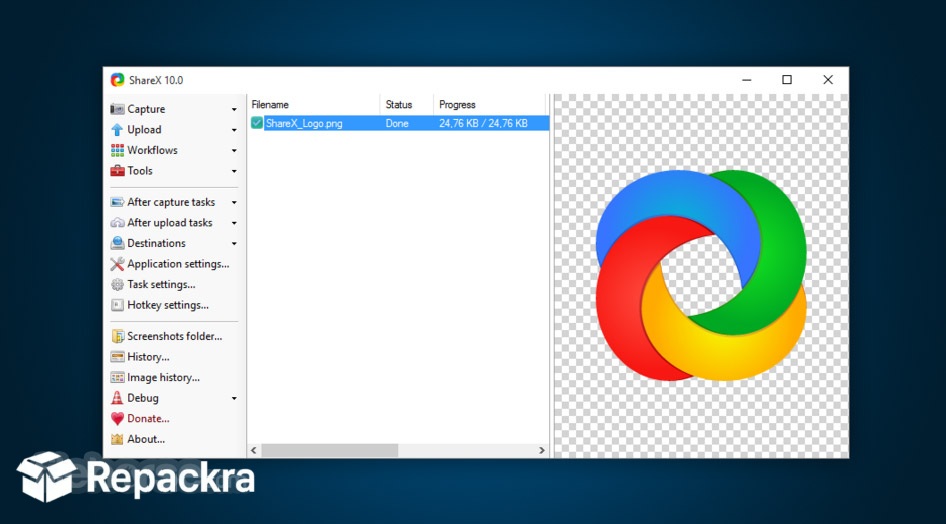Open the Debug menu label
The height and width of the screenshot is (524, 946).
pos(143,398)
